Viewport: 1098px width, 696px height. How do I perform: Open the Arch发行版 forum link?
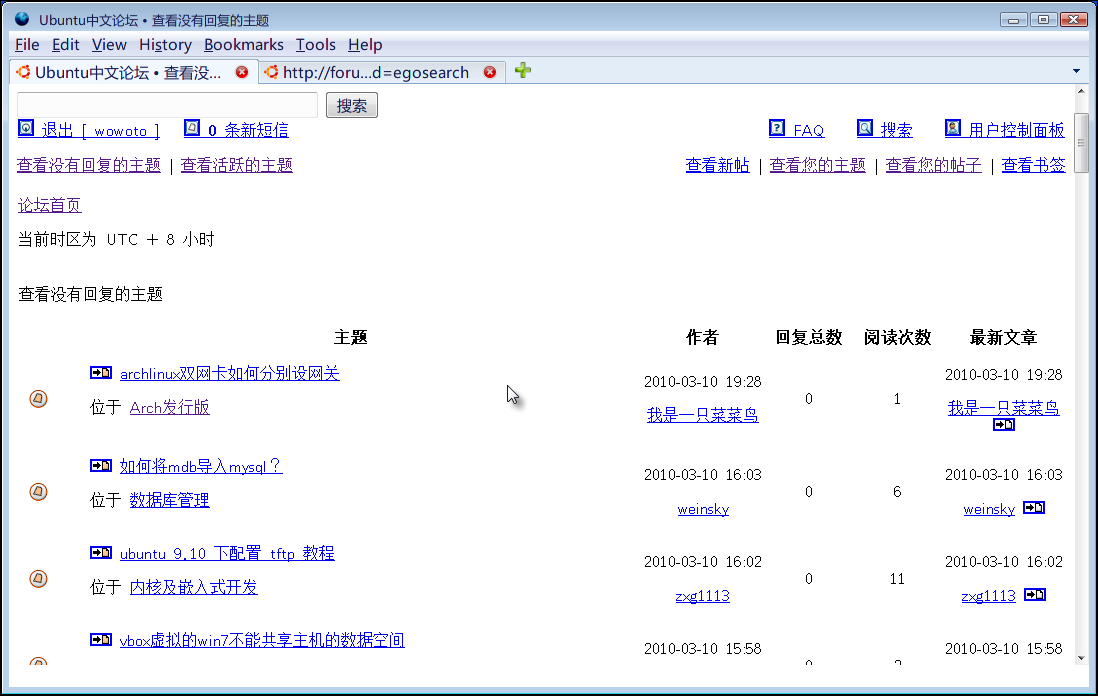click(x=169, y=408)
